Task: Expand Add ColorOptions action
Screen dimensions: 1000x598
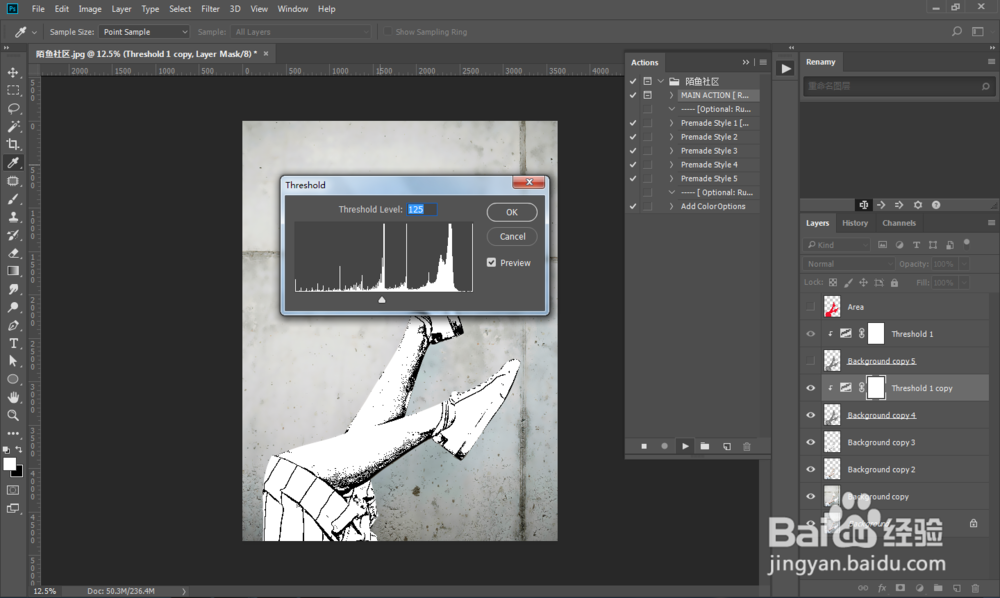Action: pyautogui.click(x=672, y=206)
